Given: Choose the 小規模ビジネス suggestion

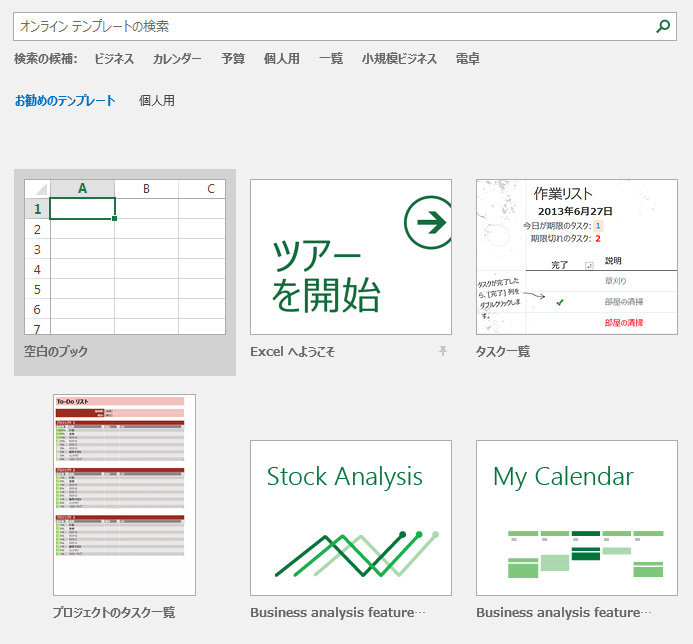Looking at the screenshot, I should [x=399, y=58].
